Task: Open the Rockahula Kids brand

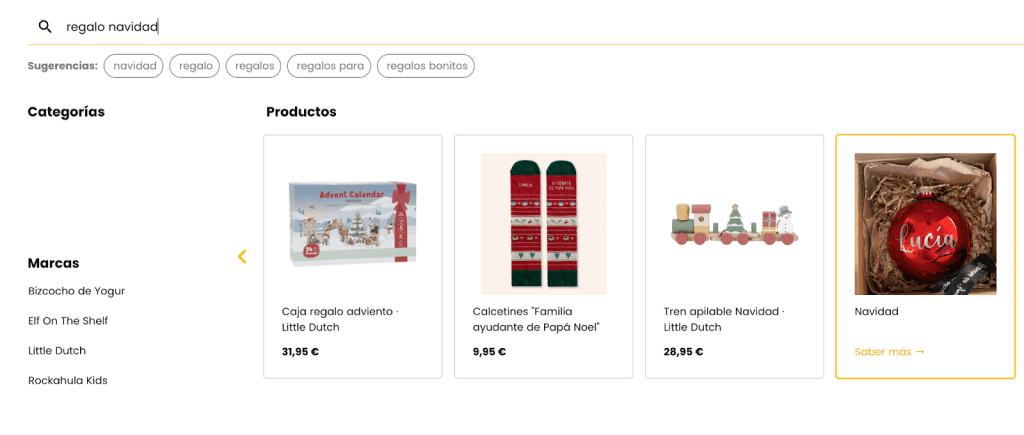Action: (x=67, y=381)
